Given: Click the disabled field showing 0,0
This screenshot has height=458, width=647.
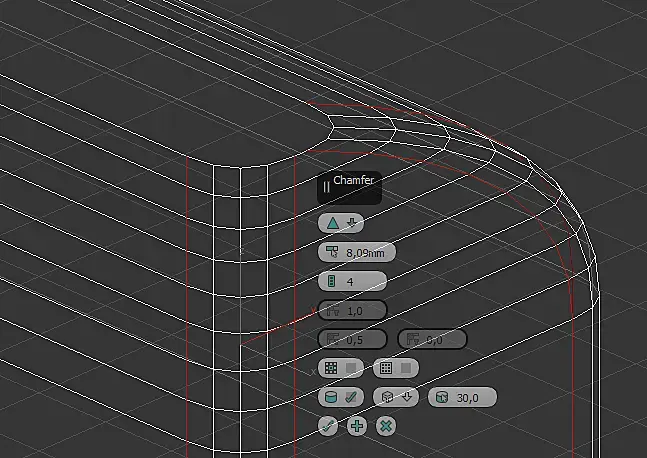Looking at the screenshot, I should (432, 340).
